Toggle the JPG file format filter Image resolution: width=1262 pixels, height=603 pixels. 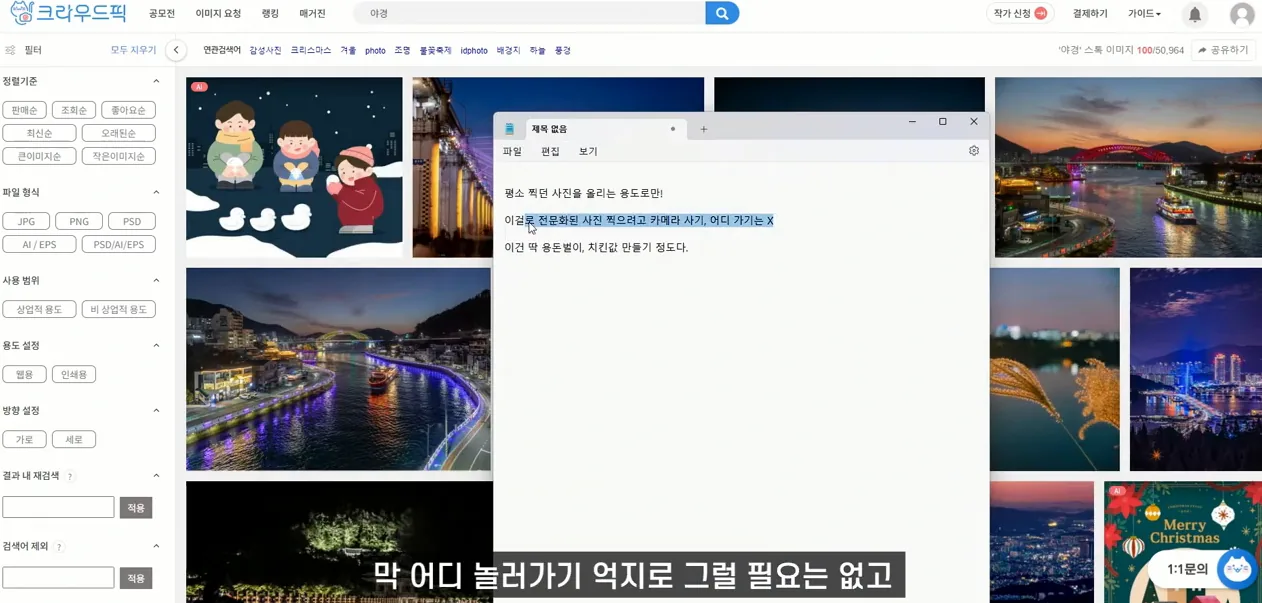coord(26,221)
